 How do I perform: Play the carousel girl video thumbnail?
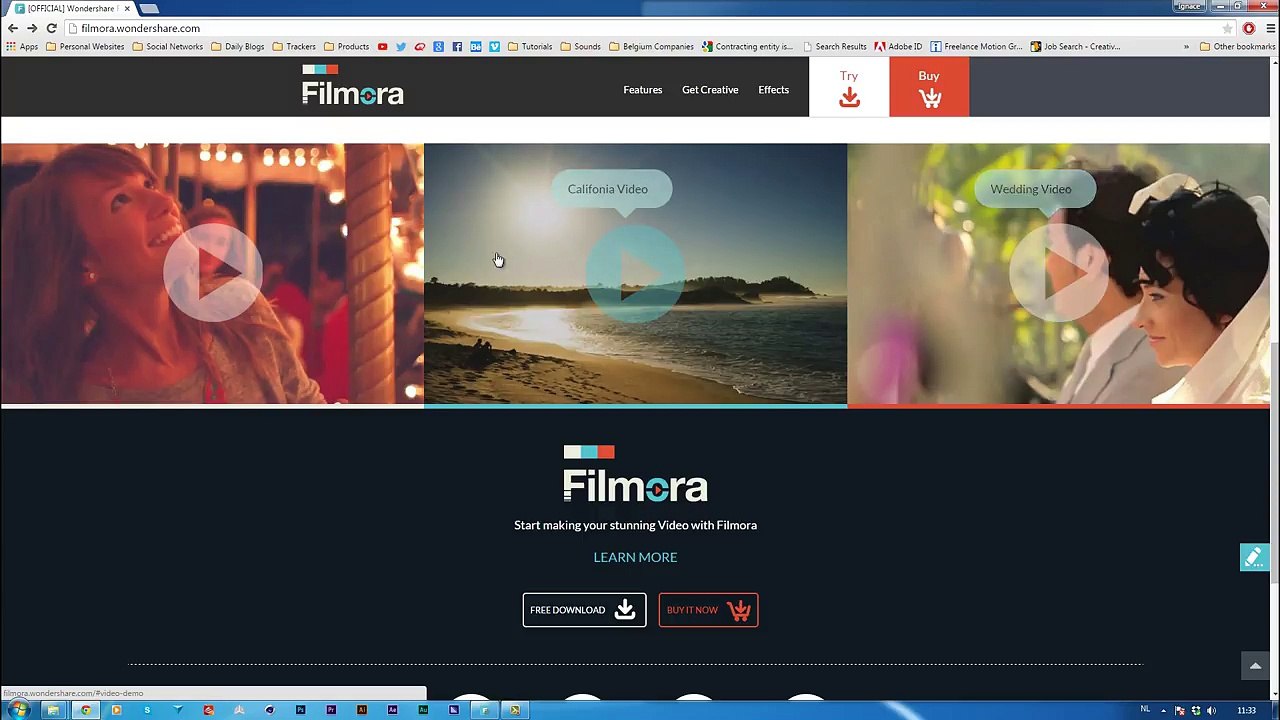pyautogui.click(x=212, y=272)
